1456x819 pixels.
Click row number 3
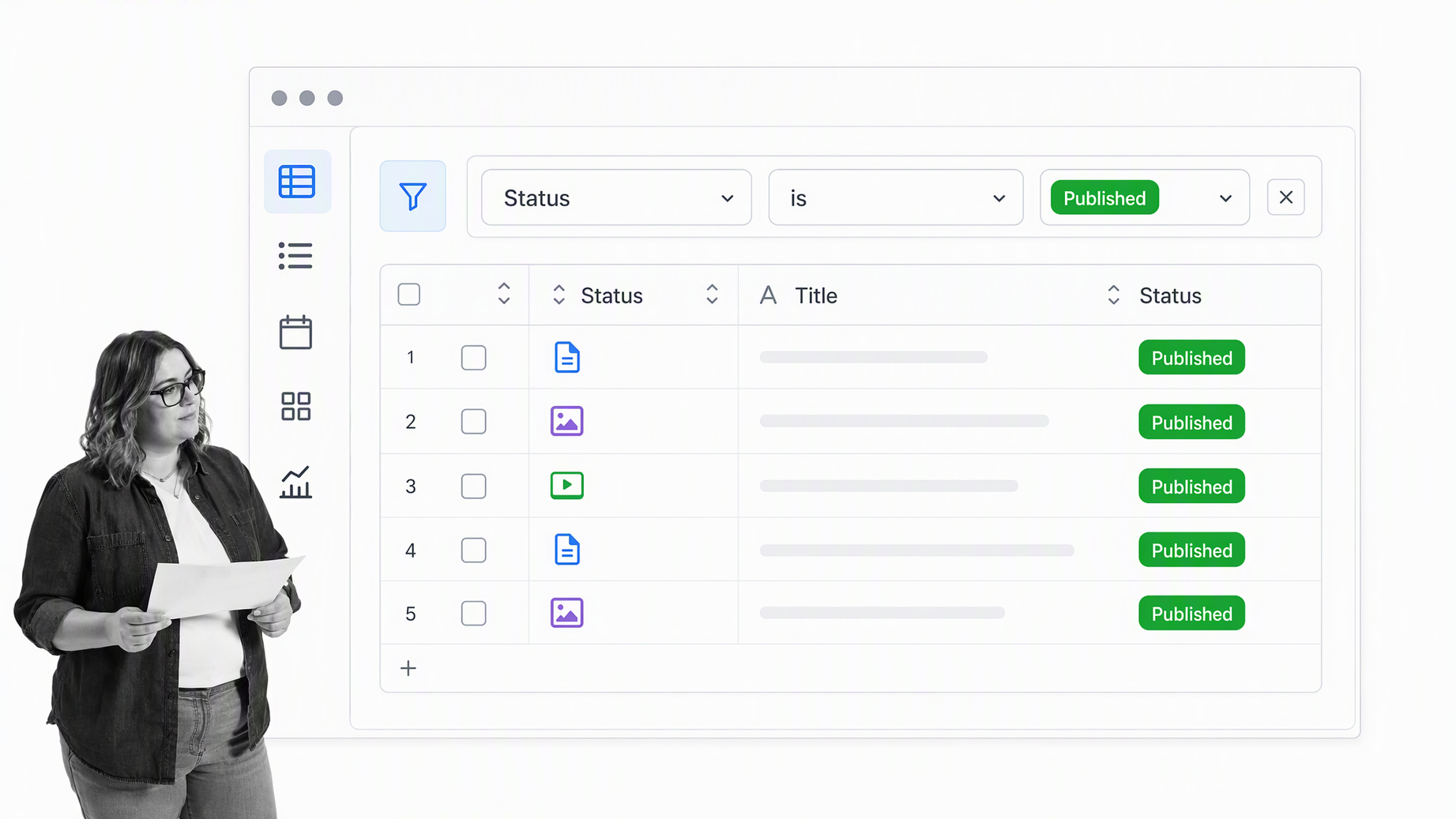[x=410, y=487]
